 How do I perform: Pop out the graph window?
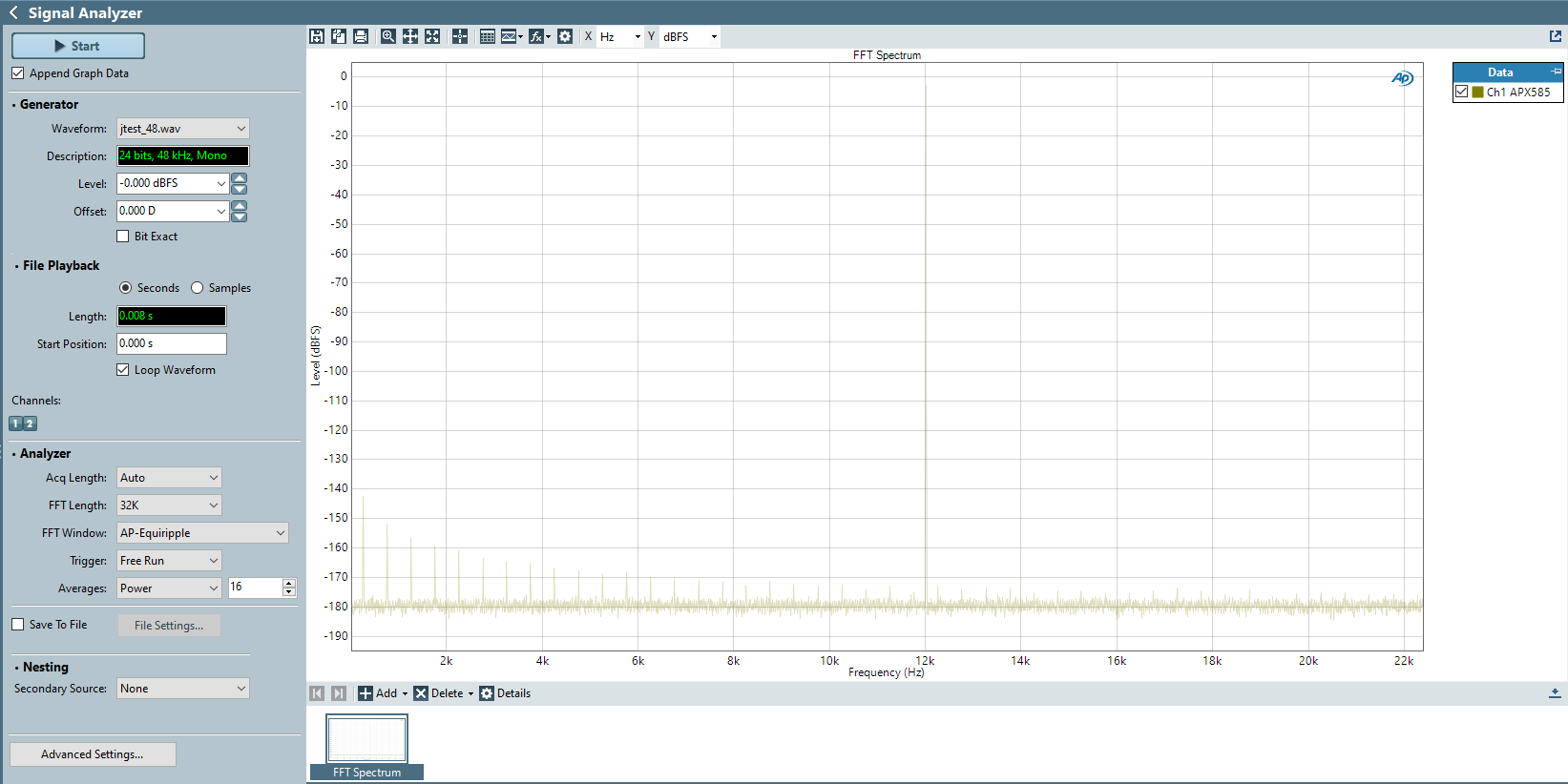click(1556, 36)
